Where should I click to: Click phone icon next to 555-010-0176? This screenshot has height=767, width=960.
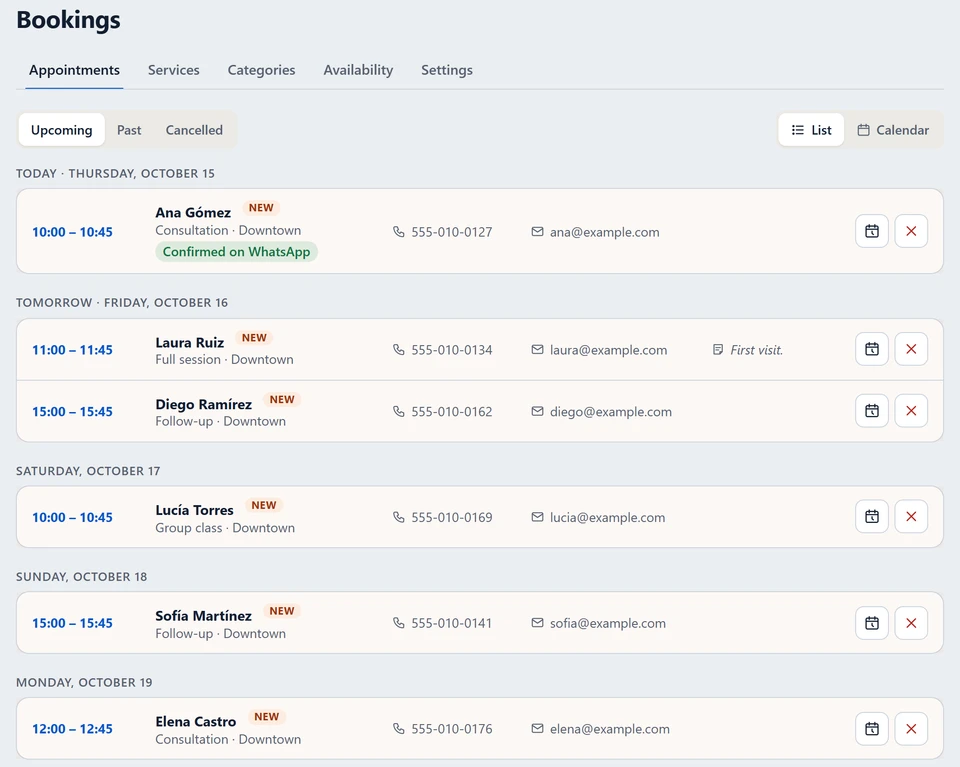click(x=399, y=728)
